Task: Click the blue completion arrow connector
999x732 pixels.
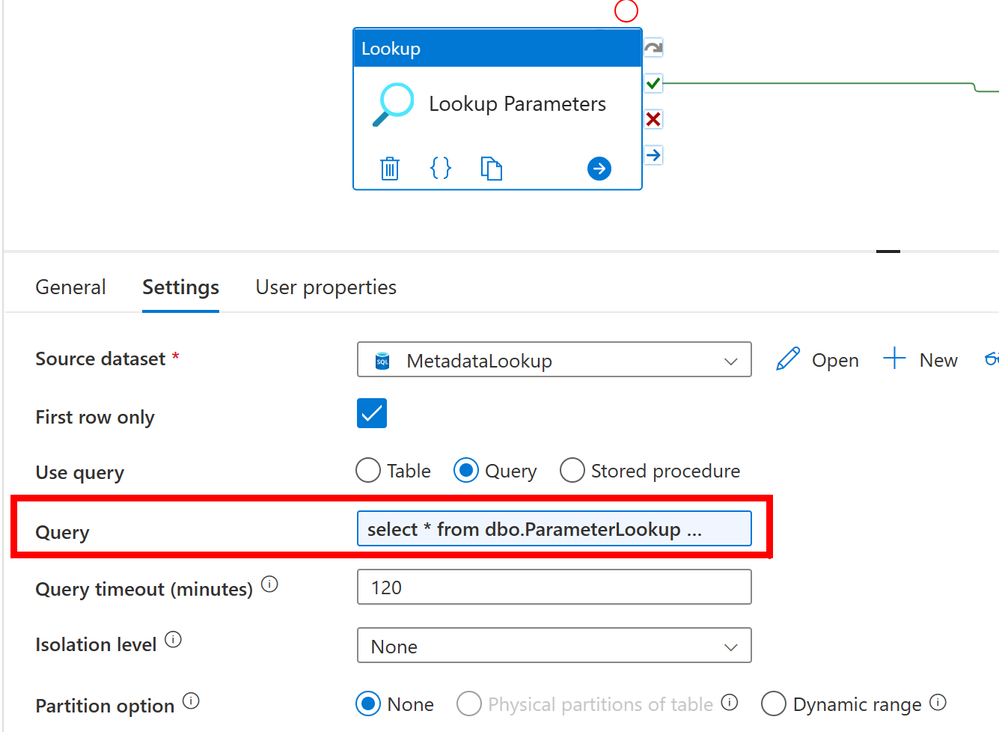Action: 653,155
